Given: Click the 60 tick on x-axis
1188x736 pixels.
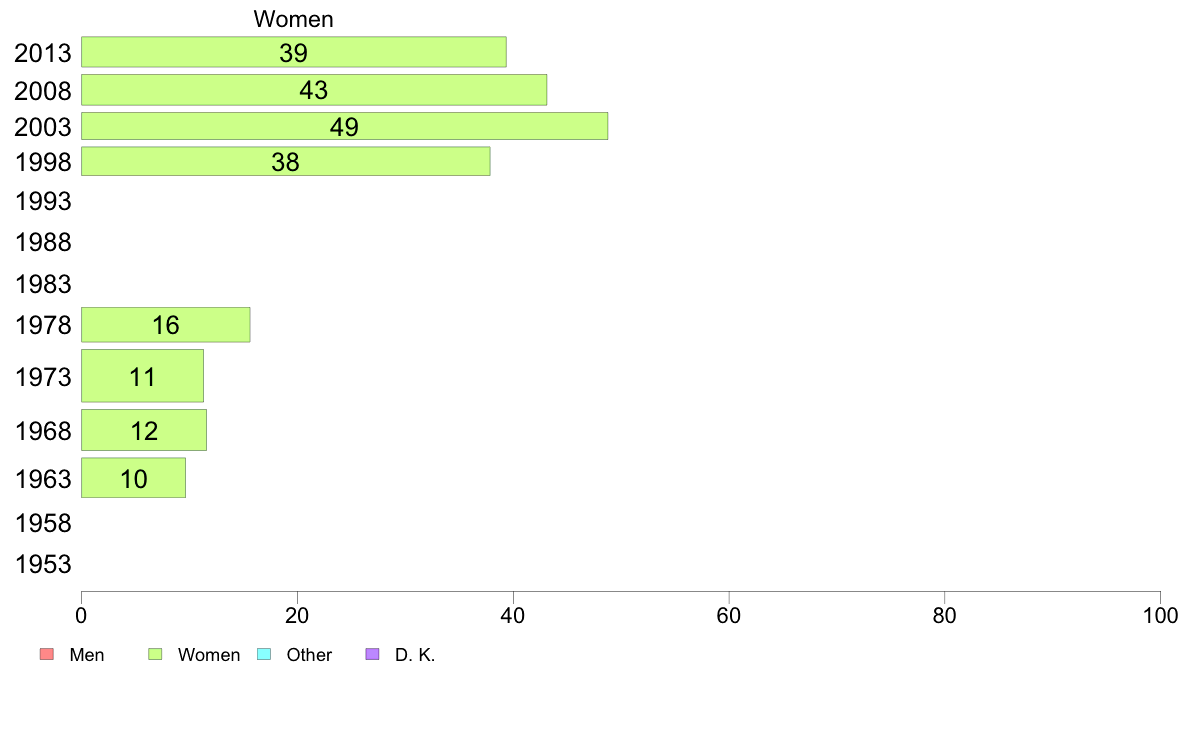Looking at the screenshot, I should (729, 615).
